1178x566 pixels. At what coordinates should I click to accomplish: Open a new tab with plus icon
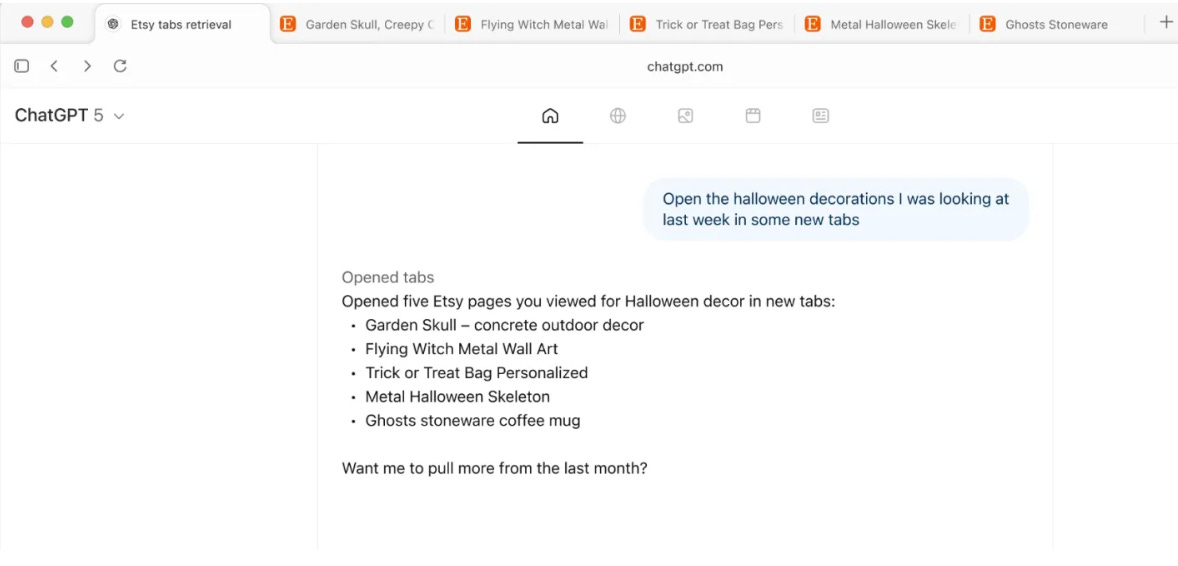(1167, 23)
